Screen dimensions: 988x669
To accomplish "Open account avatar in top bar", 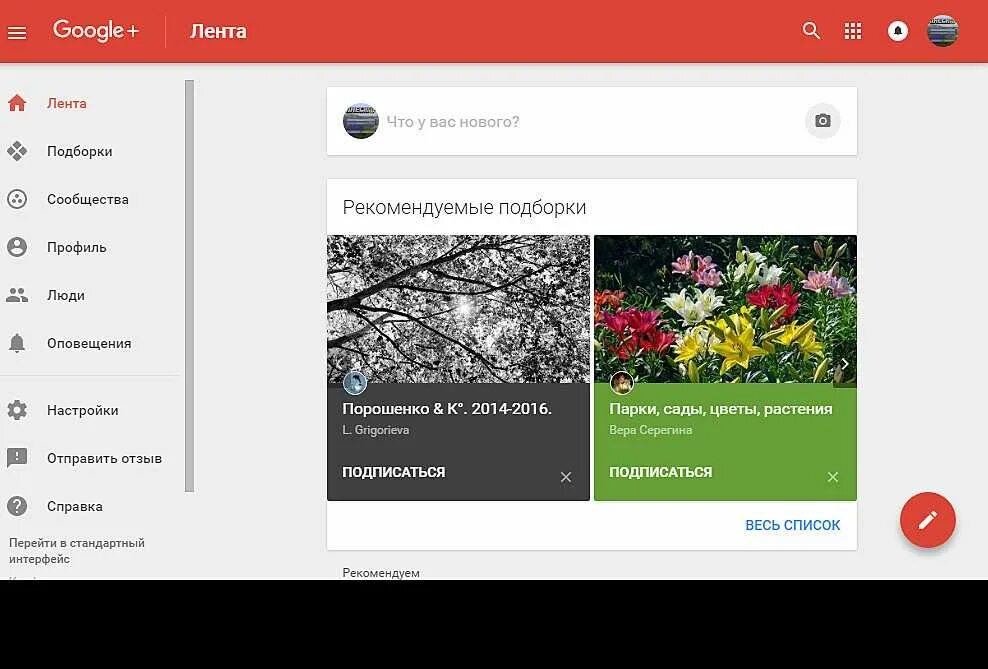I will (943, 30).
